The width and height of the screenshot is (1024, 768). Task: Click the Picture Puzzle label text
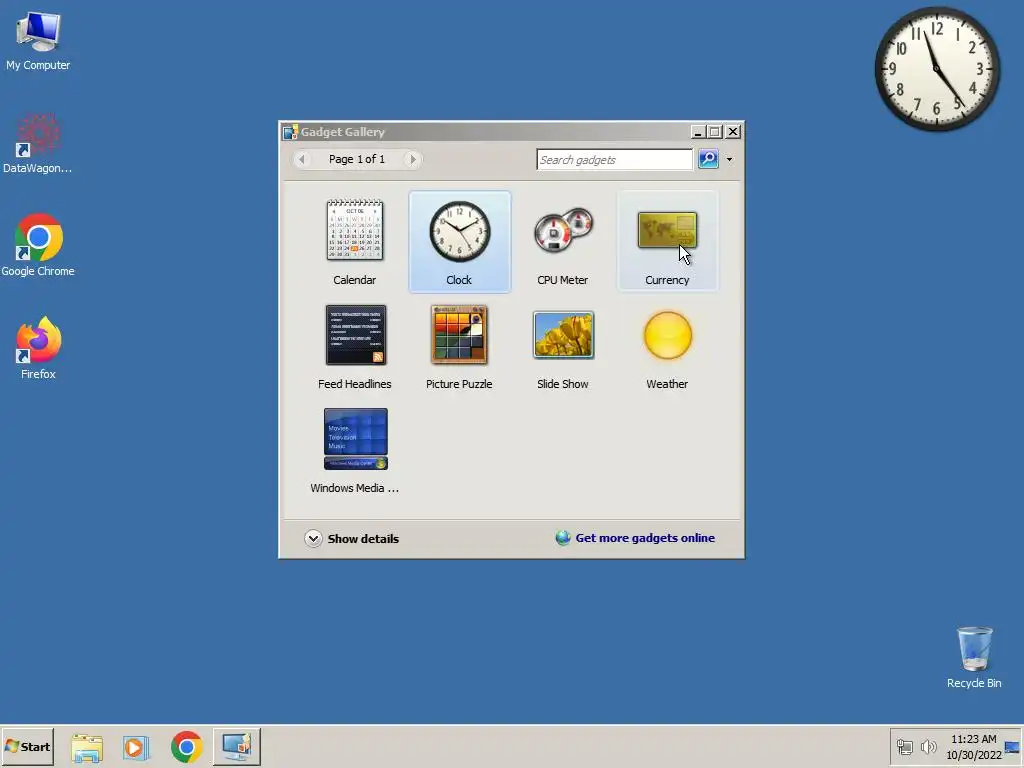pos(459,384)
